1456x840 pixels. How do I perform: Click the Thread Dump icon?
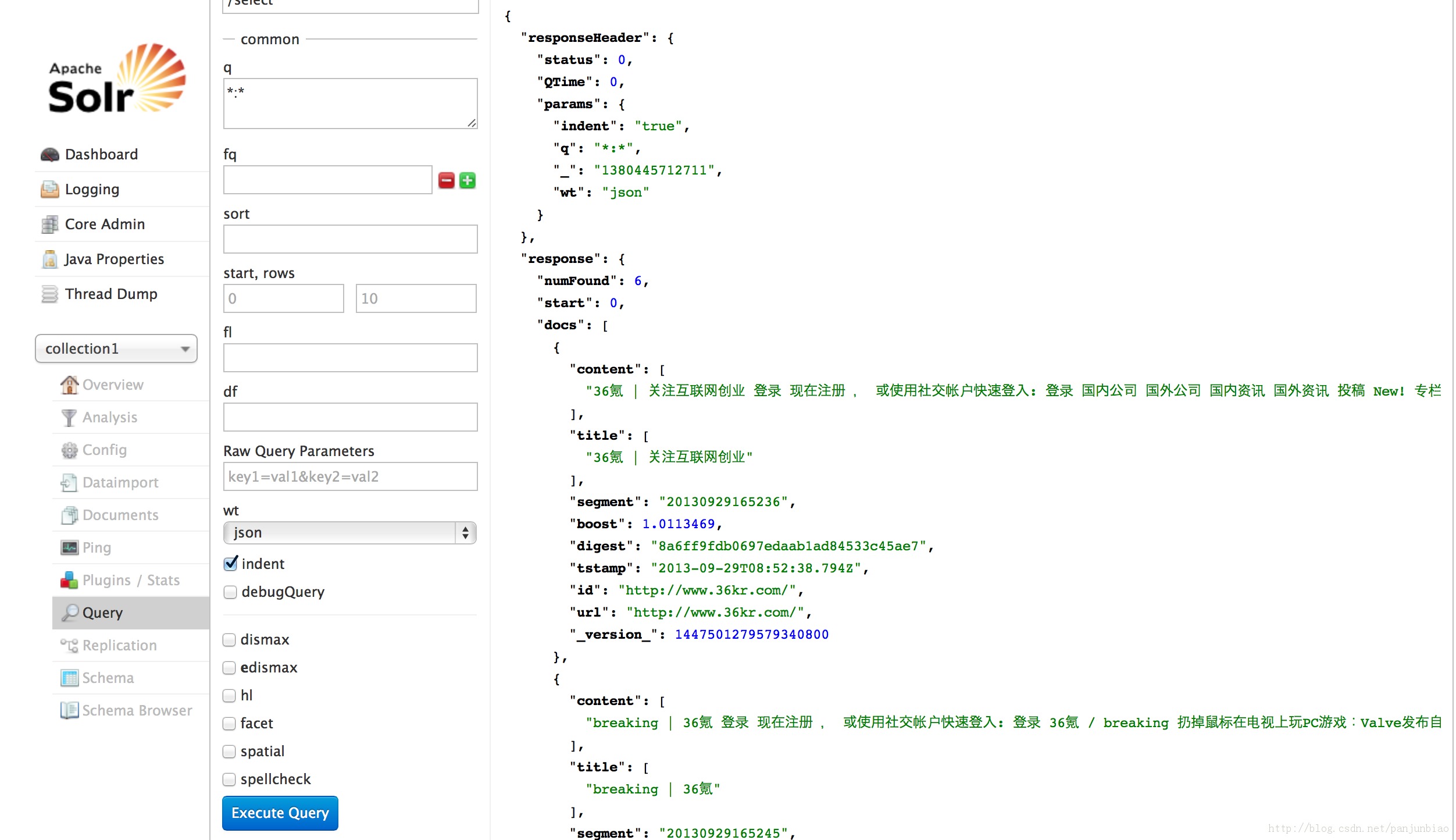(x=50, y=294)
